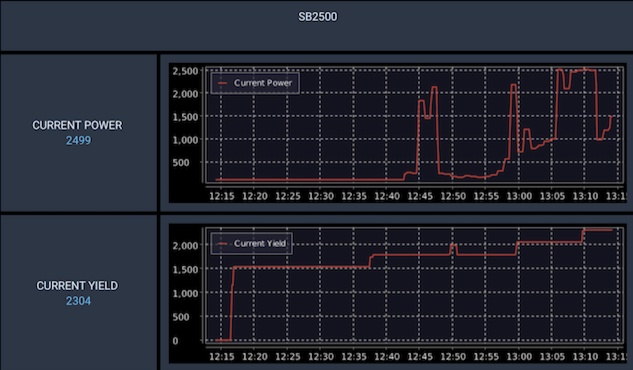Click the Current Power legend entry
Image resolution: width=633 pixels, height=370 pixels.
255,83
